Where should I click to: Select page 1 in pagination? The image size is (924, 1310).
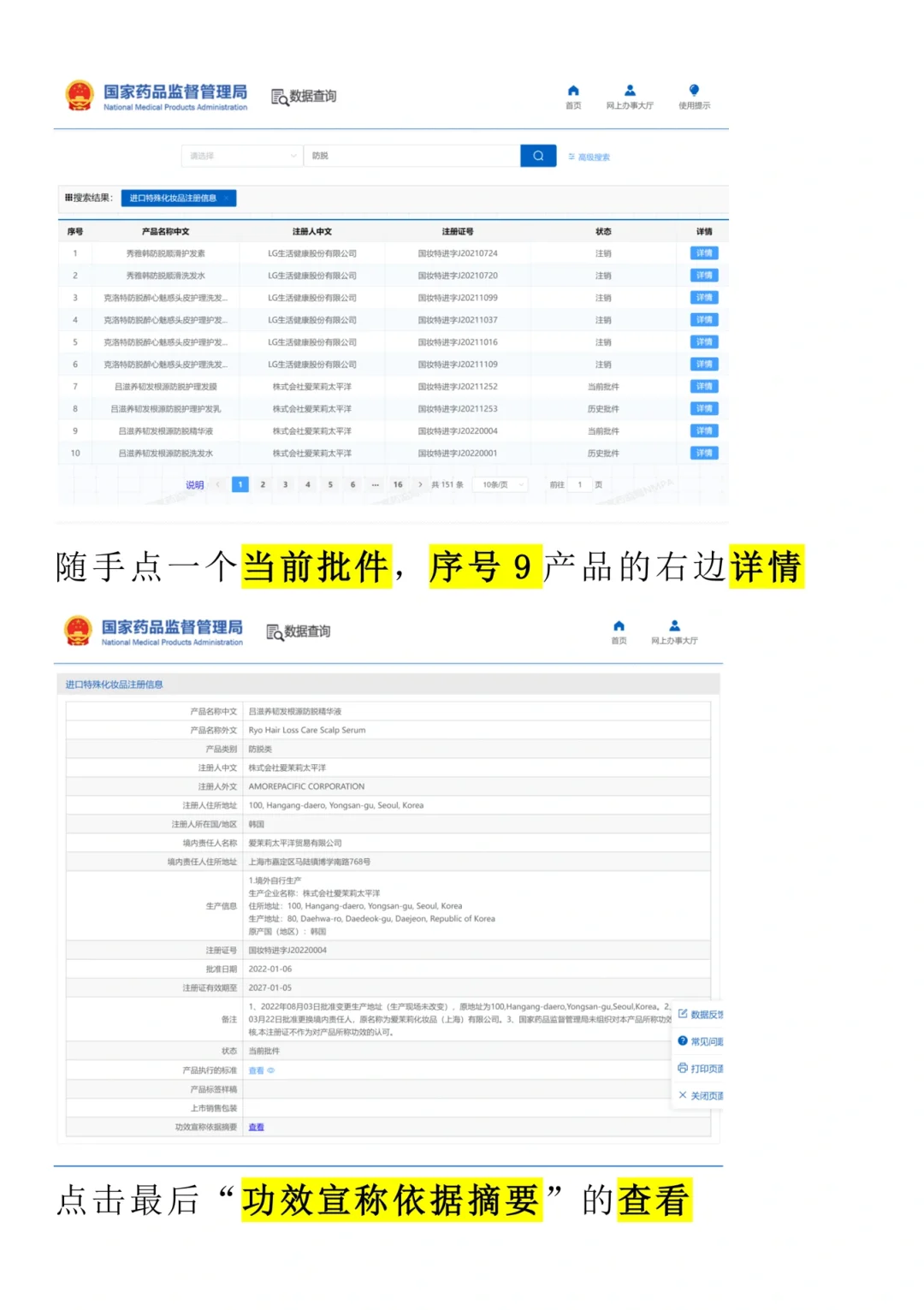240,484
